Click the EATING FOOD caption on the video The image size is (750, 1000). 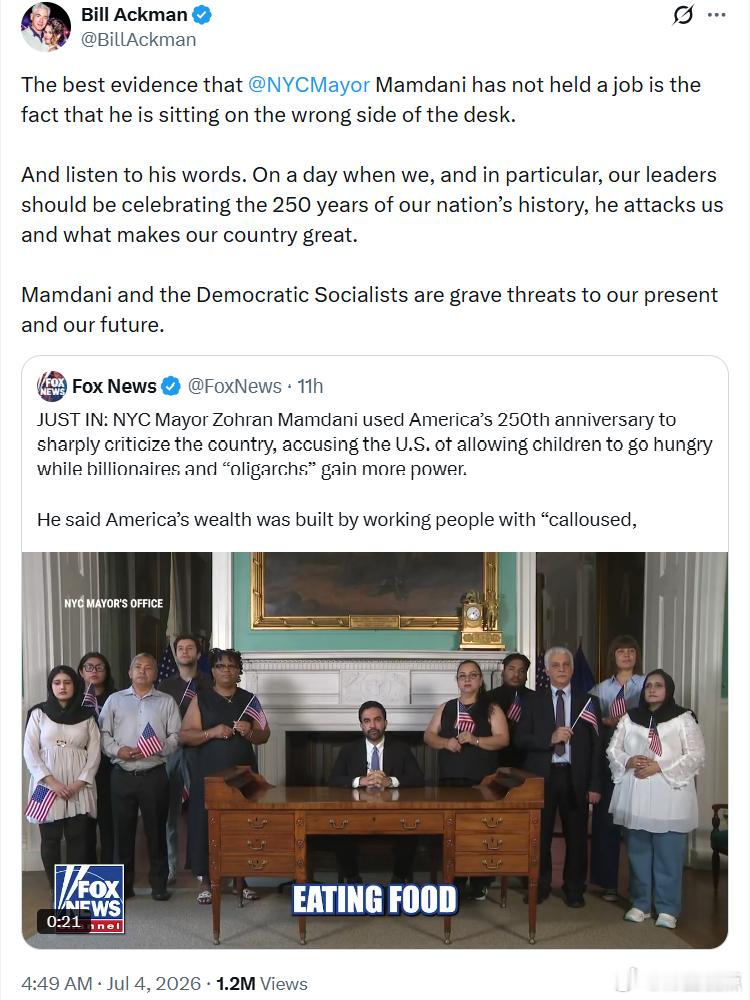coord(375,900)
